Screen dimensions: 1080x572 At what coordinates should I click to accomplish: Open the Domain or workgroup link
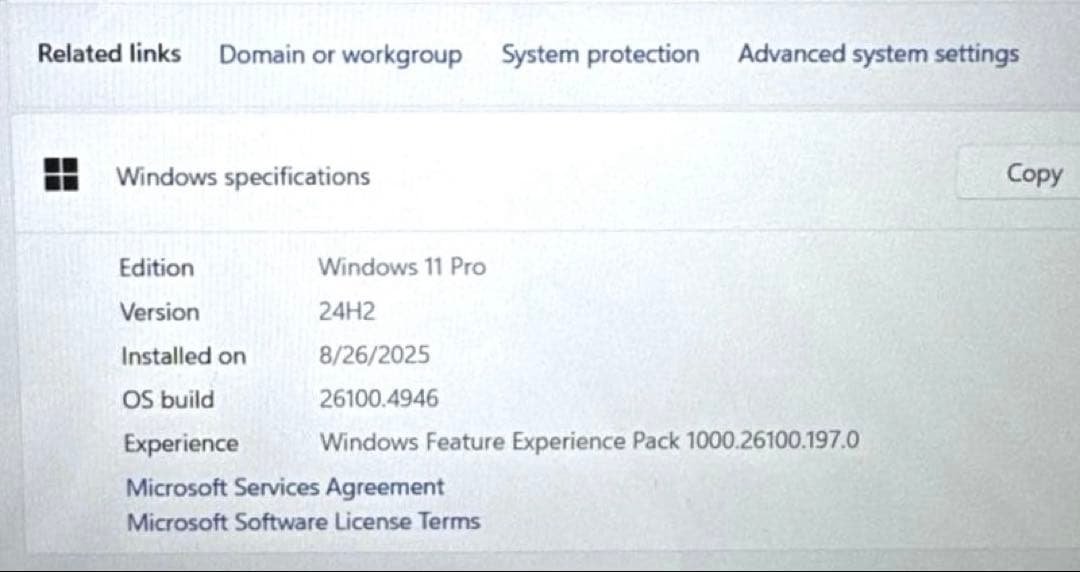click(340, 55)
